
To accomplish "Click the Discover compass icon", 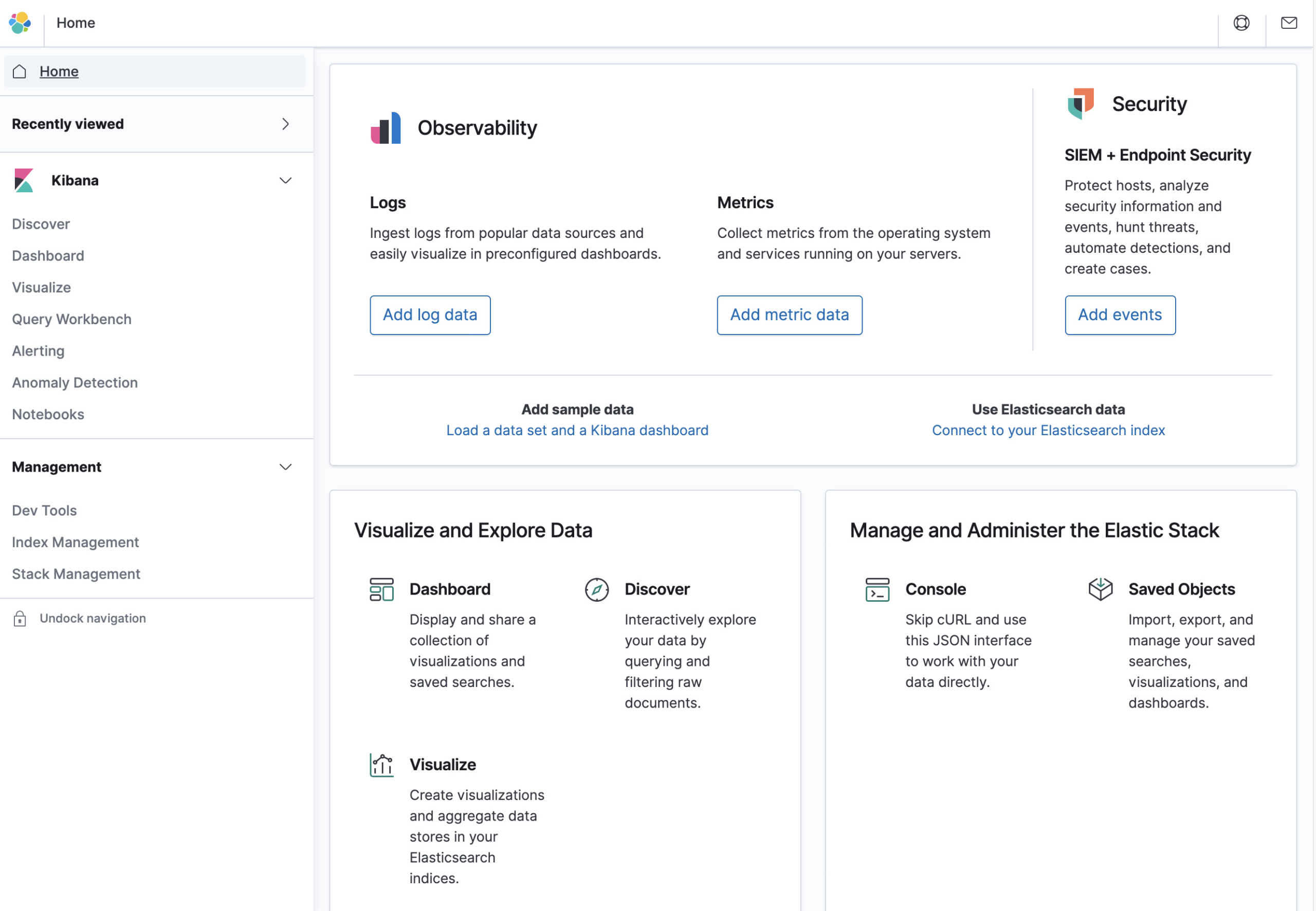I will coord(597,590).
